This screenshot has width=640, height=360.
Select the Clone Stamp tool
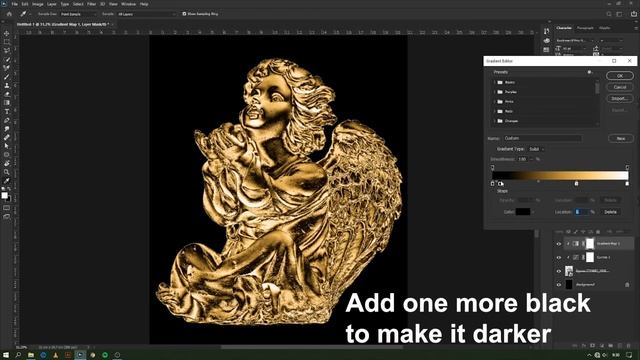(7, 85)
